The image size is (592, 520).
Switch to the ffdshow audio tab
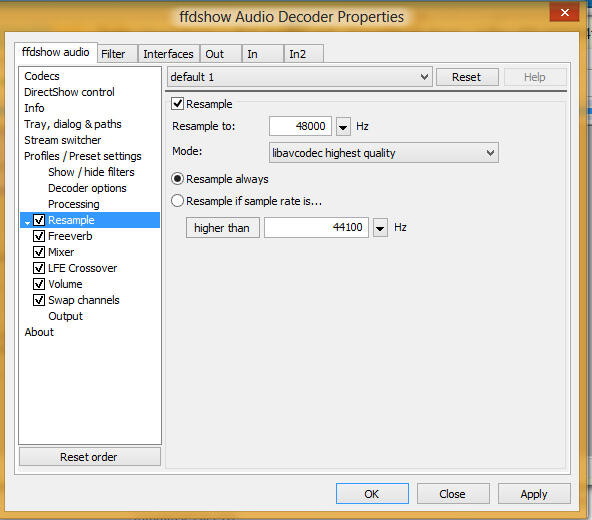point(56,52)
